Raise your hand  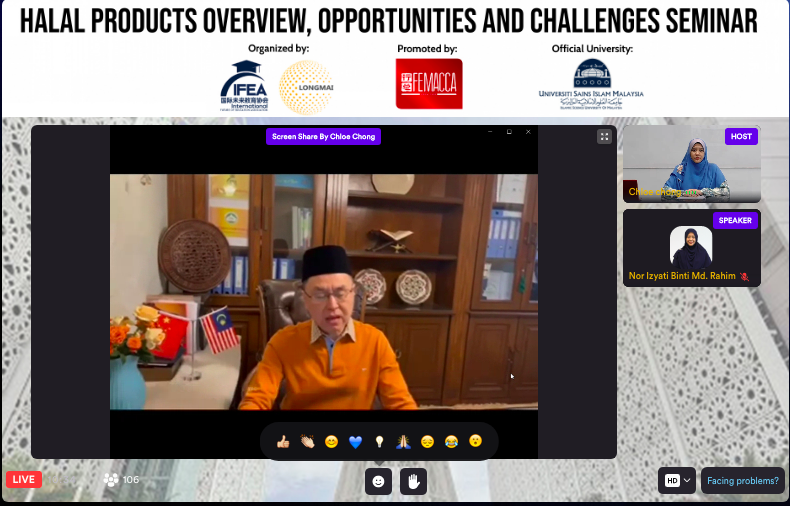[414, 481]
